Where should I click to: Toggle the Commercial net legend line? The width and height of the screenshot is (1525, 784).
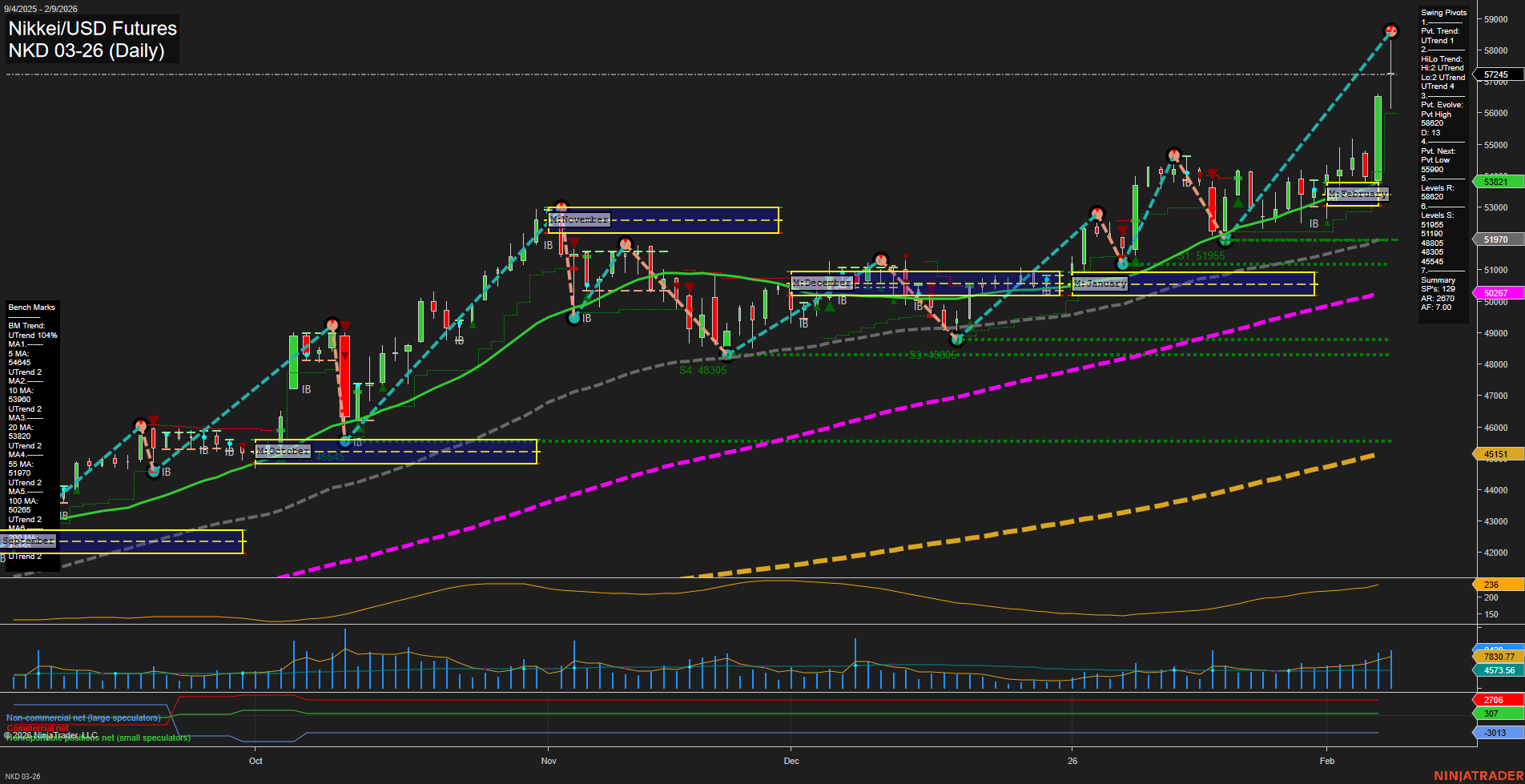tap(36, 728)
